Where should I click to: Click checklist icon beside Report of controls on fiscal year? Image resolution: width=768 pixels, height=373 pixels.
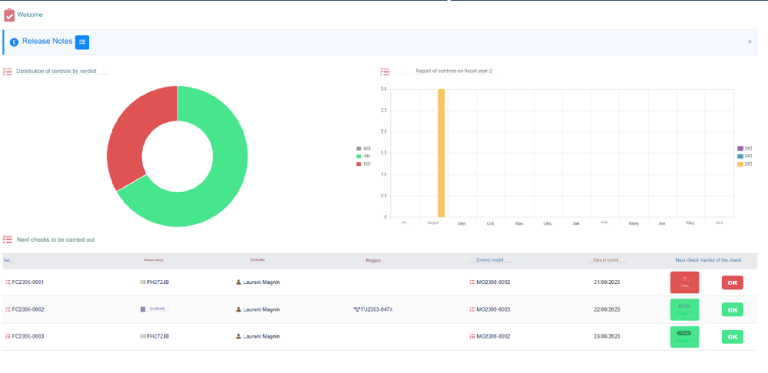point(385,71)
